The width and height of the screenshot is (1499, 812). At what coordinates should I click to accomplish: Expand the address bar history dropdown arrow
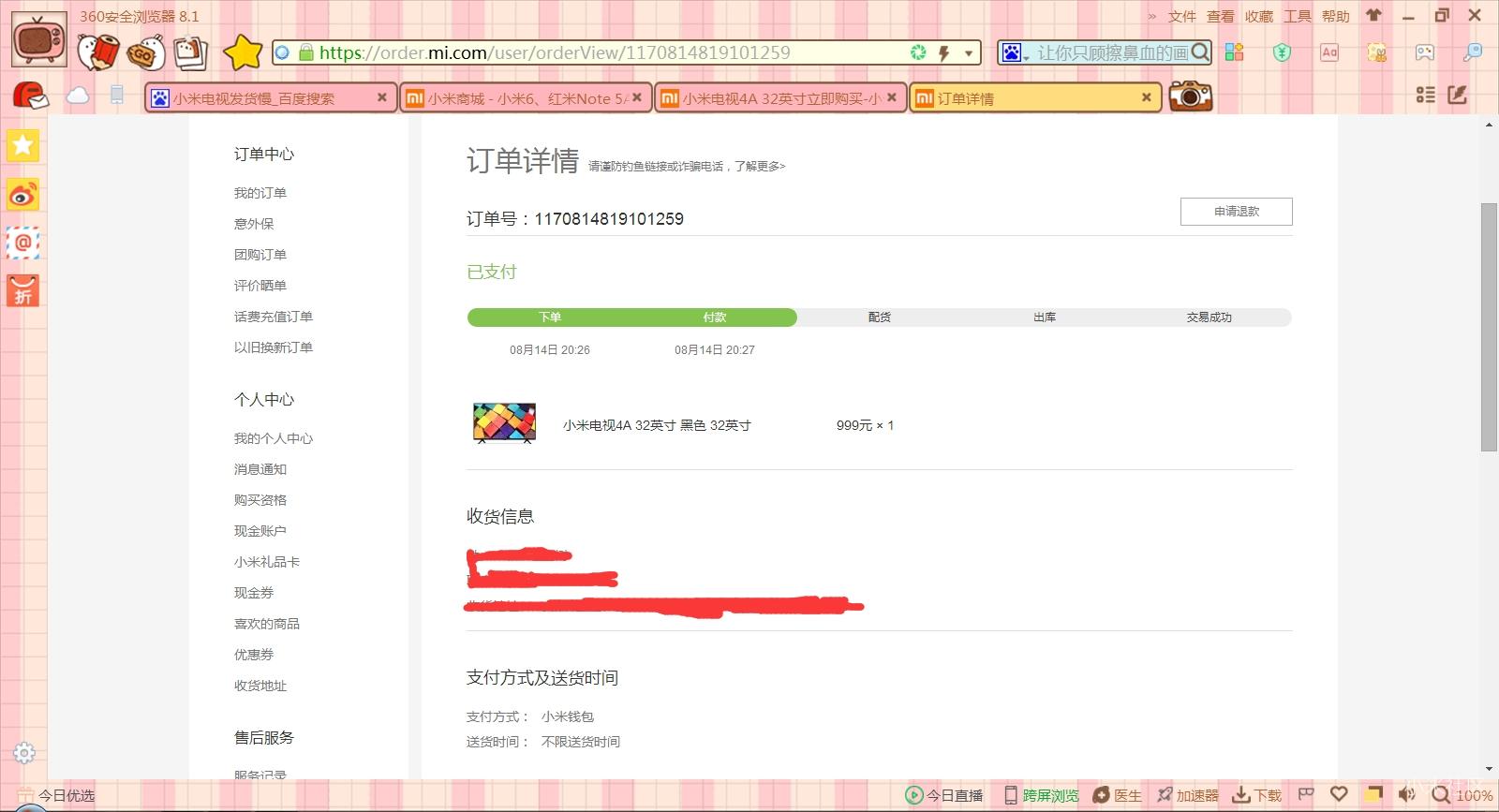click(x=969, y=53)
